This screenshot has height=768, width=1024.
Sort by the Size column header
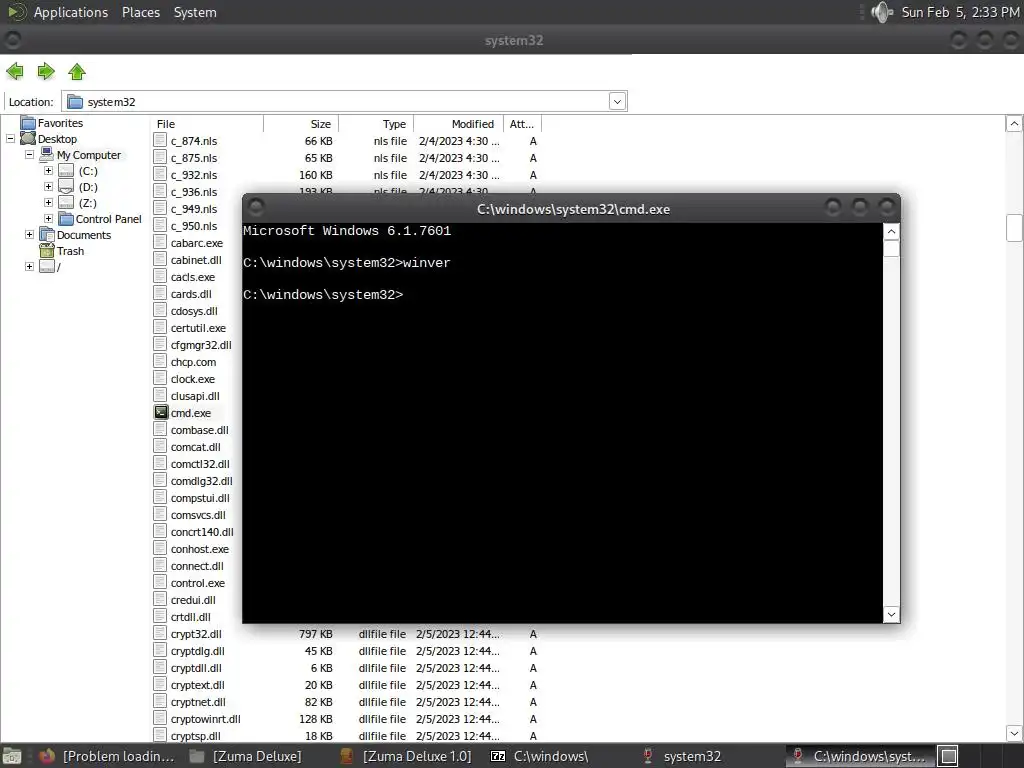301,123
